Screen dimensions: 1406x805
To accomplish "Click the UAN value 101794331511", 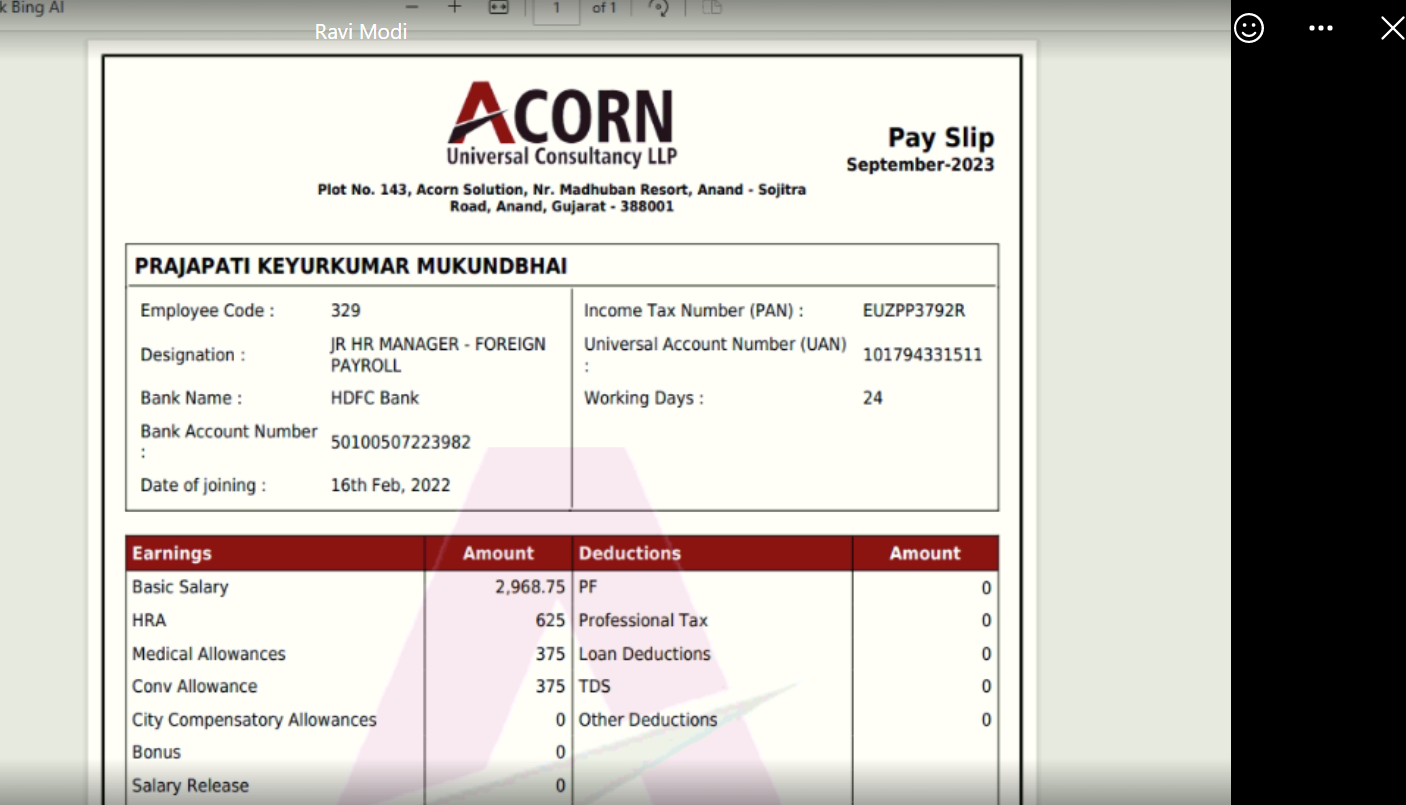I will (923, 355).
